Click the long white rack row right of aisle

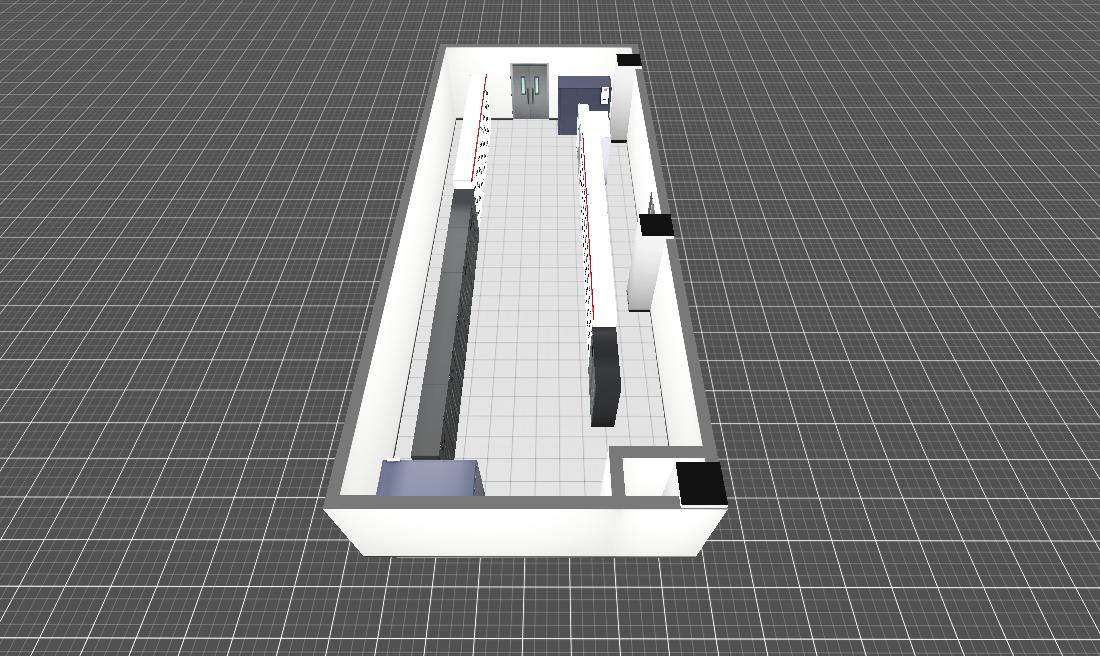click(x=592, y=220)
